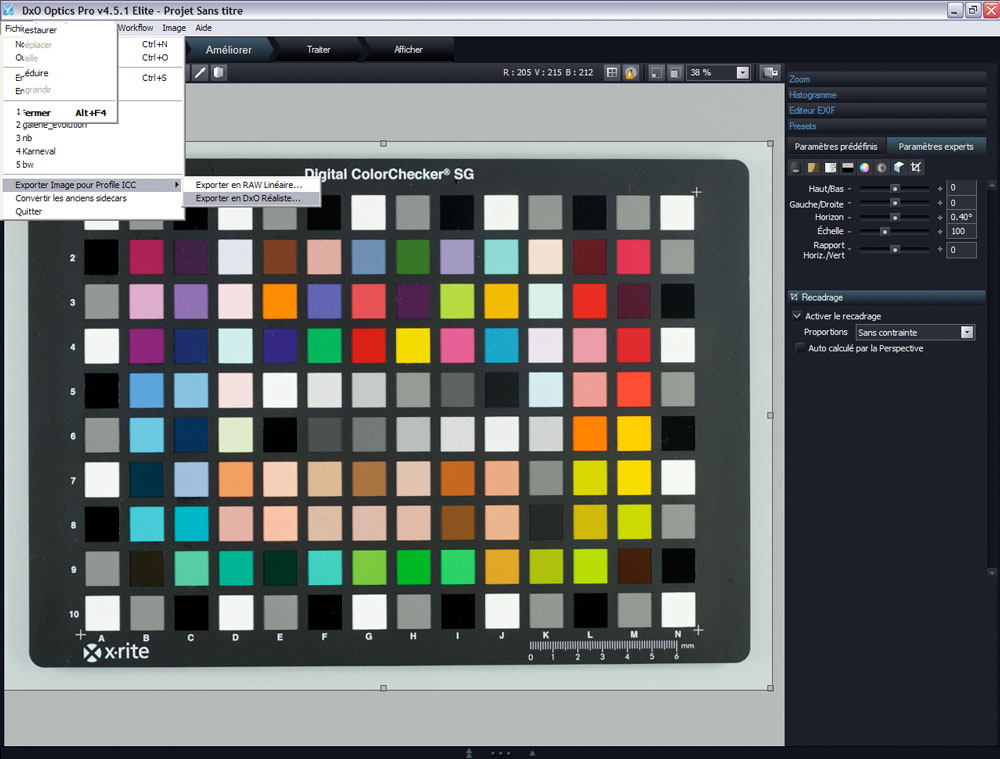
Task: Click the plus button for Échelle
Action: [939, 232]
